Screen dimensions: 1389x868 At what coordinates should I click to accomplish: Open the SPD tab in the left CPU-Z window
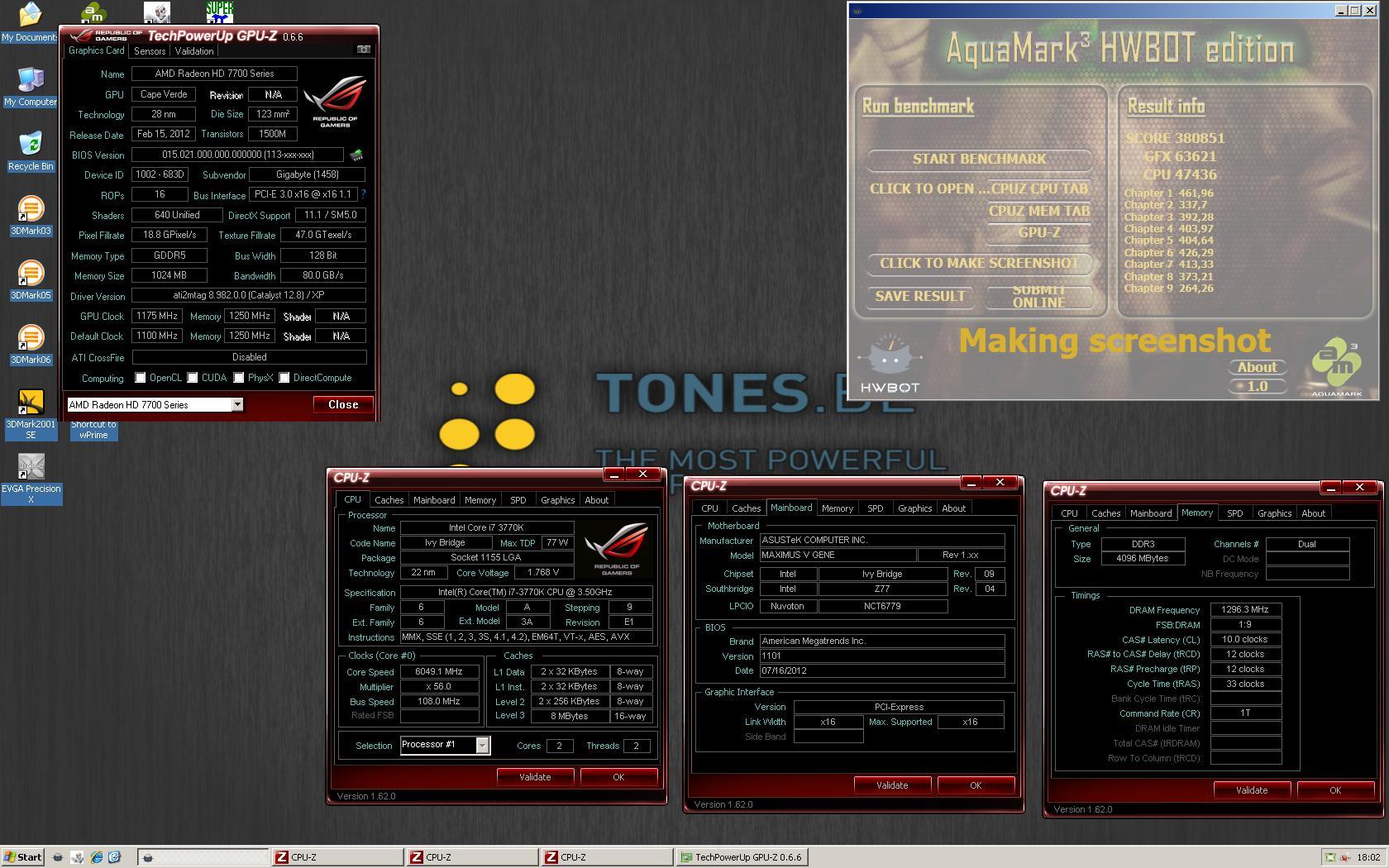click(x=518, y=500)
